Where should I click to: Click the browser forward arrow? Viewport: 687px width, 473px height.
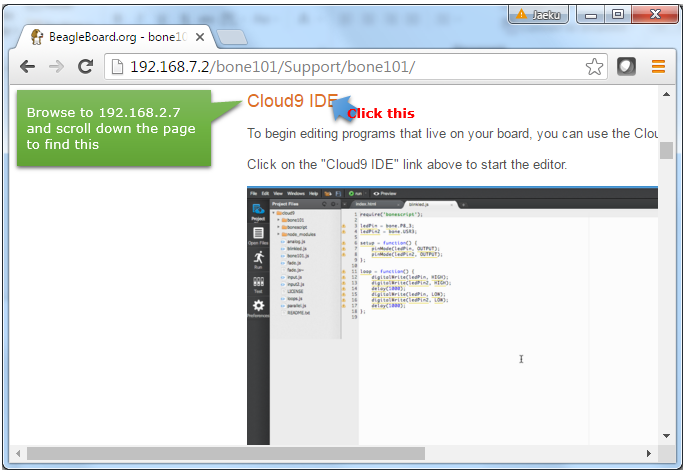pyautogui.click(x=56, y=67)
